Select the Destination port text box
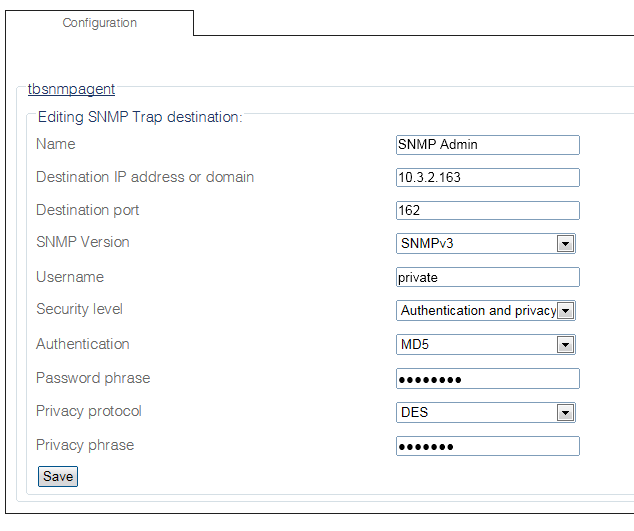 [x=487, y=210]
